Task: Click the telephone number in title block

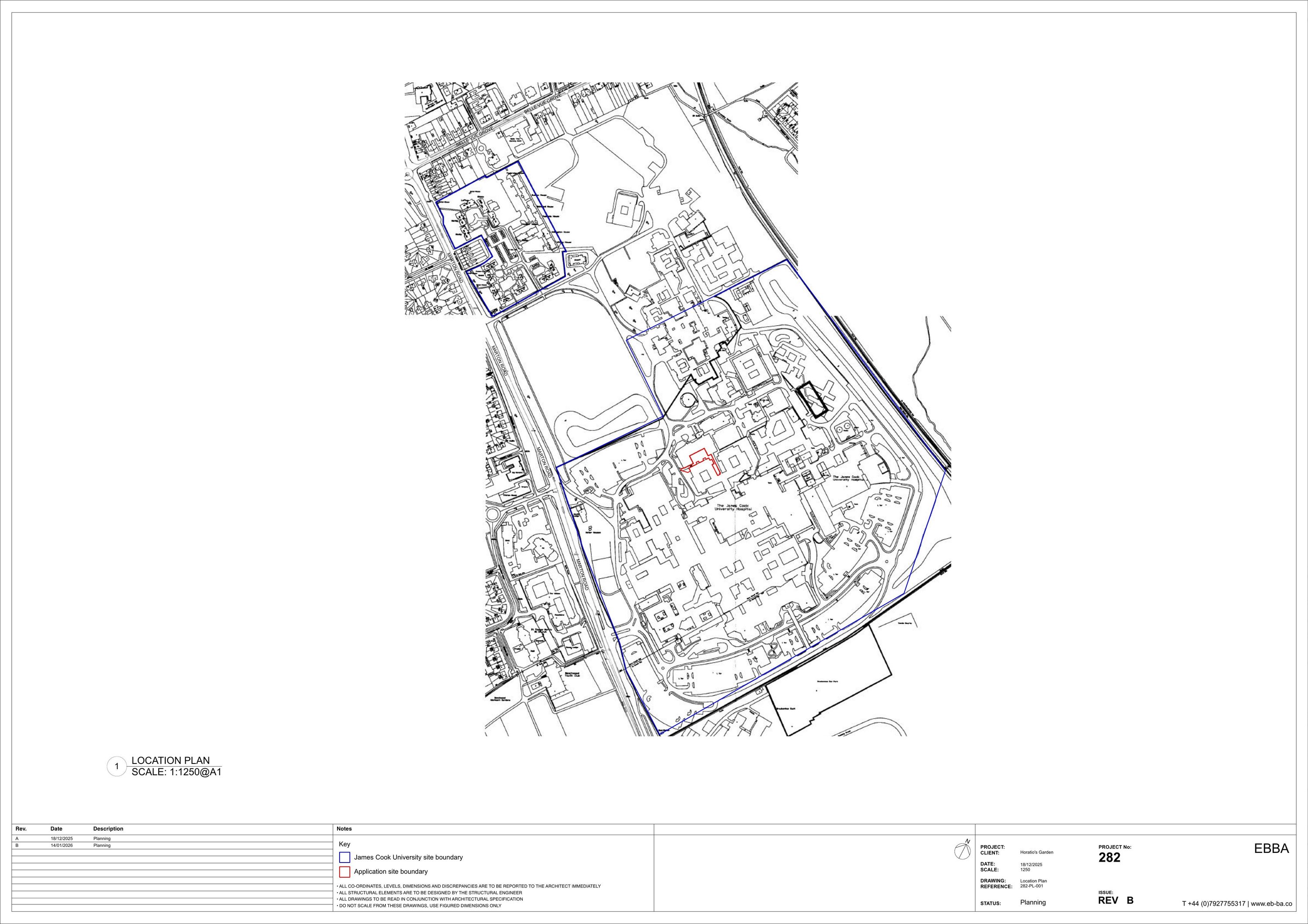Action: pos(1213,904)
